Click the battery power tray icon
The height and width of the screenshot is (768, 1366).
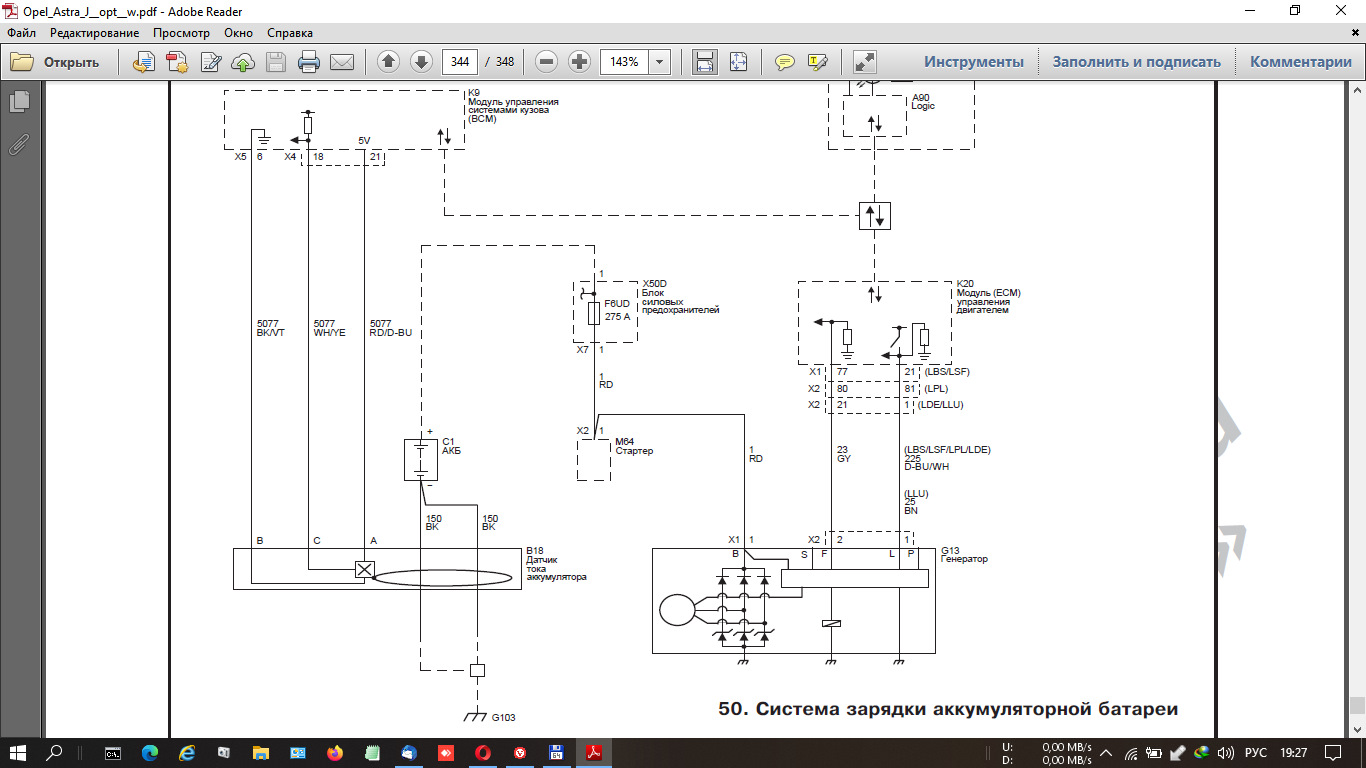point(1154,753)
